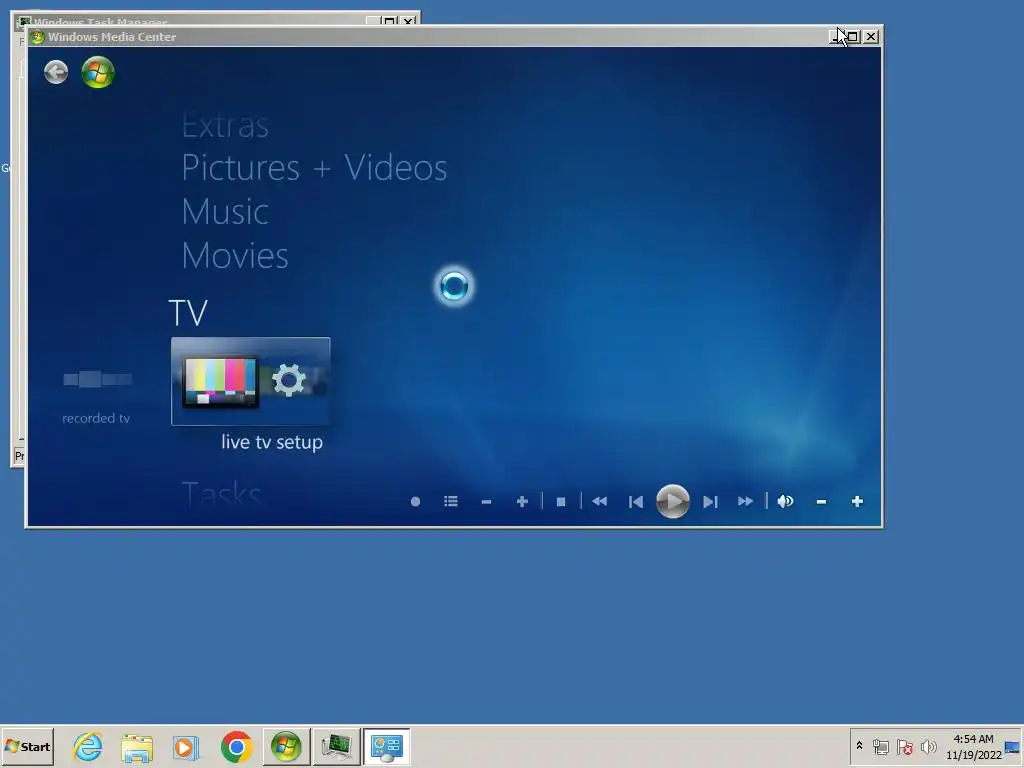Switch to Media Center taskbar button
1024x768 pixels.
point(286,746)
